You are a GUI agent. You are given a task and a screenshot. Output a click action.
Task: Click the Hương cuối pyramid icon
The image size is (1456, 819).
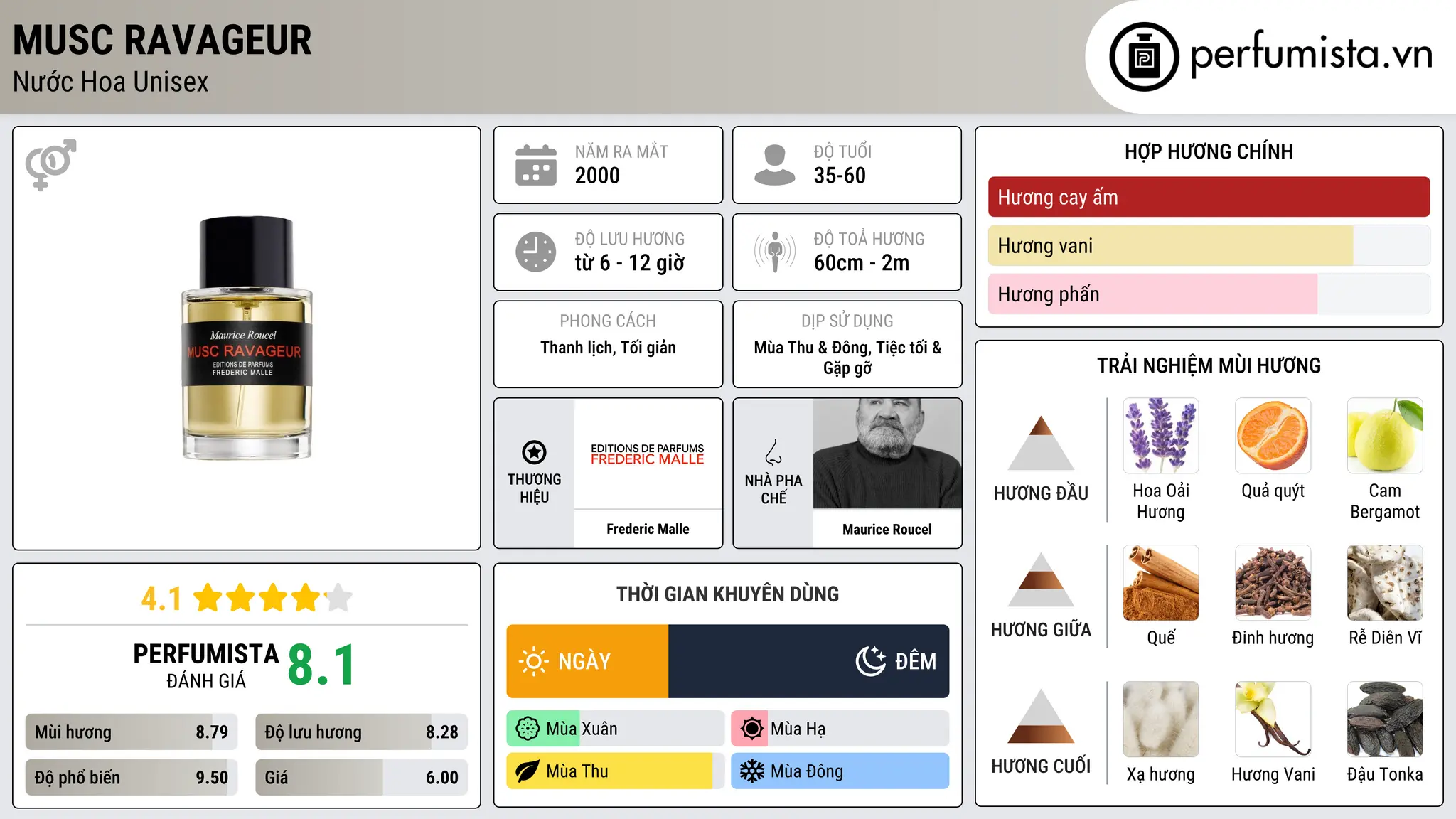1041,716
